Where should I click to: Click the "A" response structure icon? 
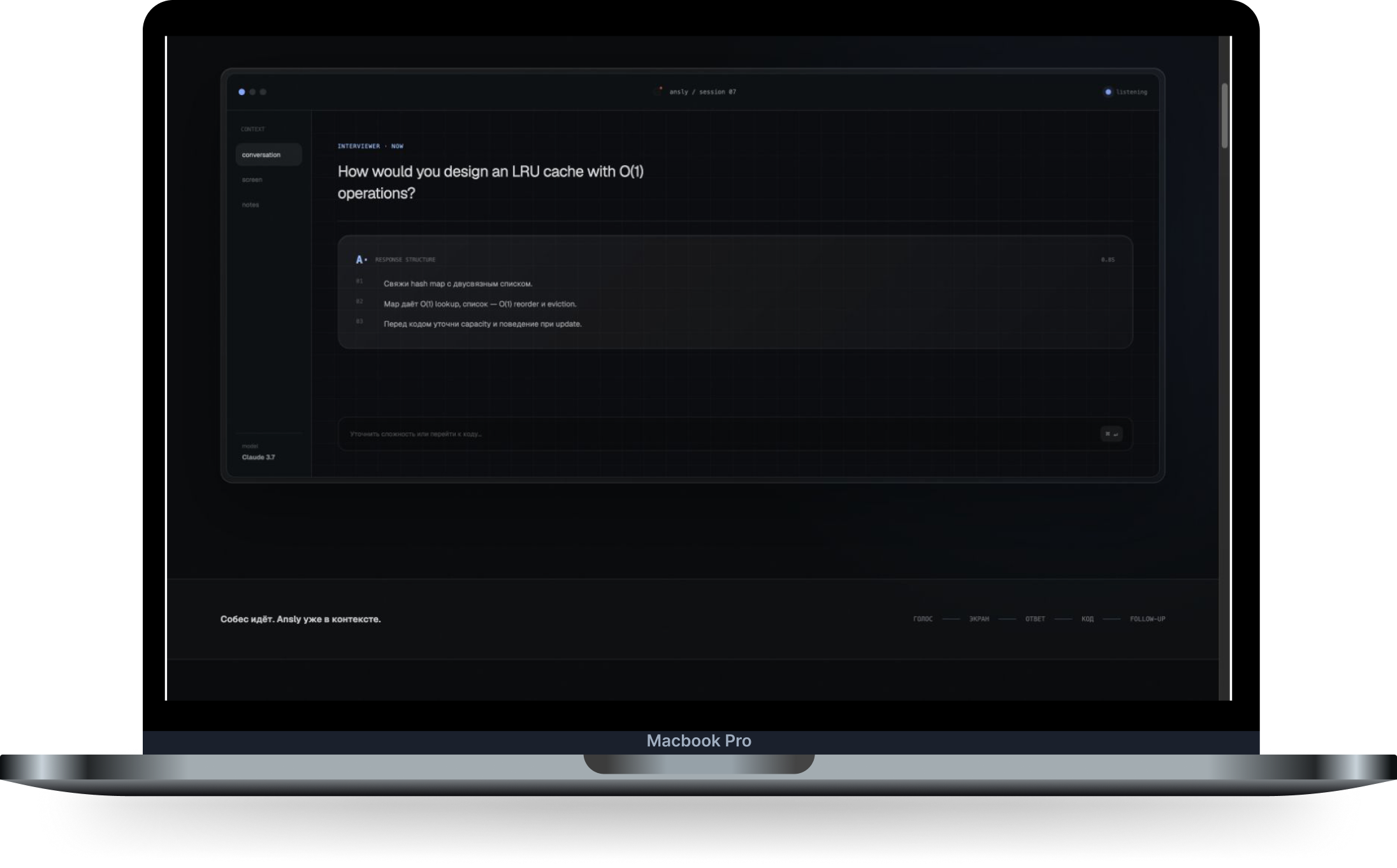[x=360, y=259]
